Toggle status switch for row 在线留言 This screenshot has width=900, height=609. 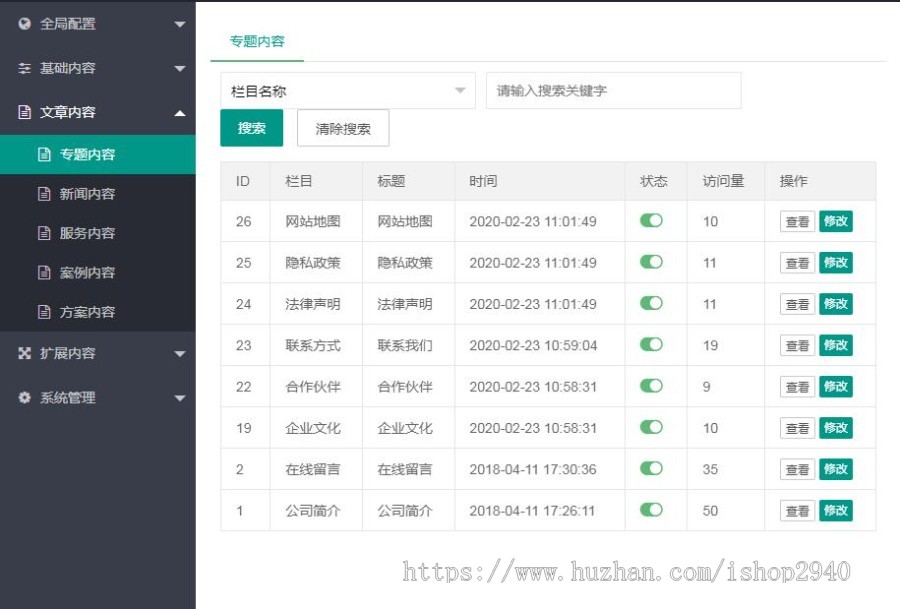pos(651,469)
